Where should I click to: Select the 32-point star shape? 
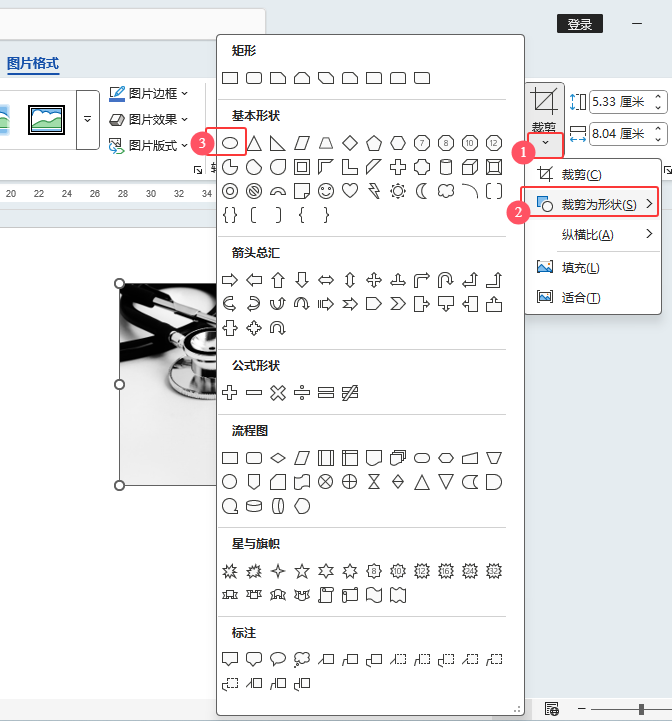pos(494,571)
